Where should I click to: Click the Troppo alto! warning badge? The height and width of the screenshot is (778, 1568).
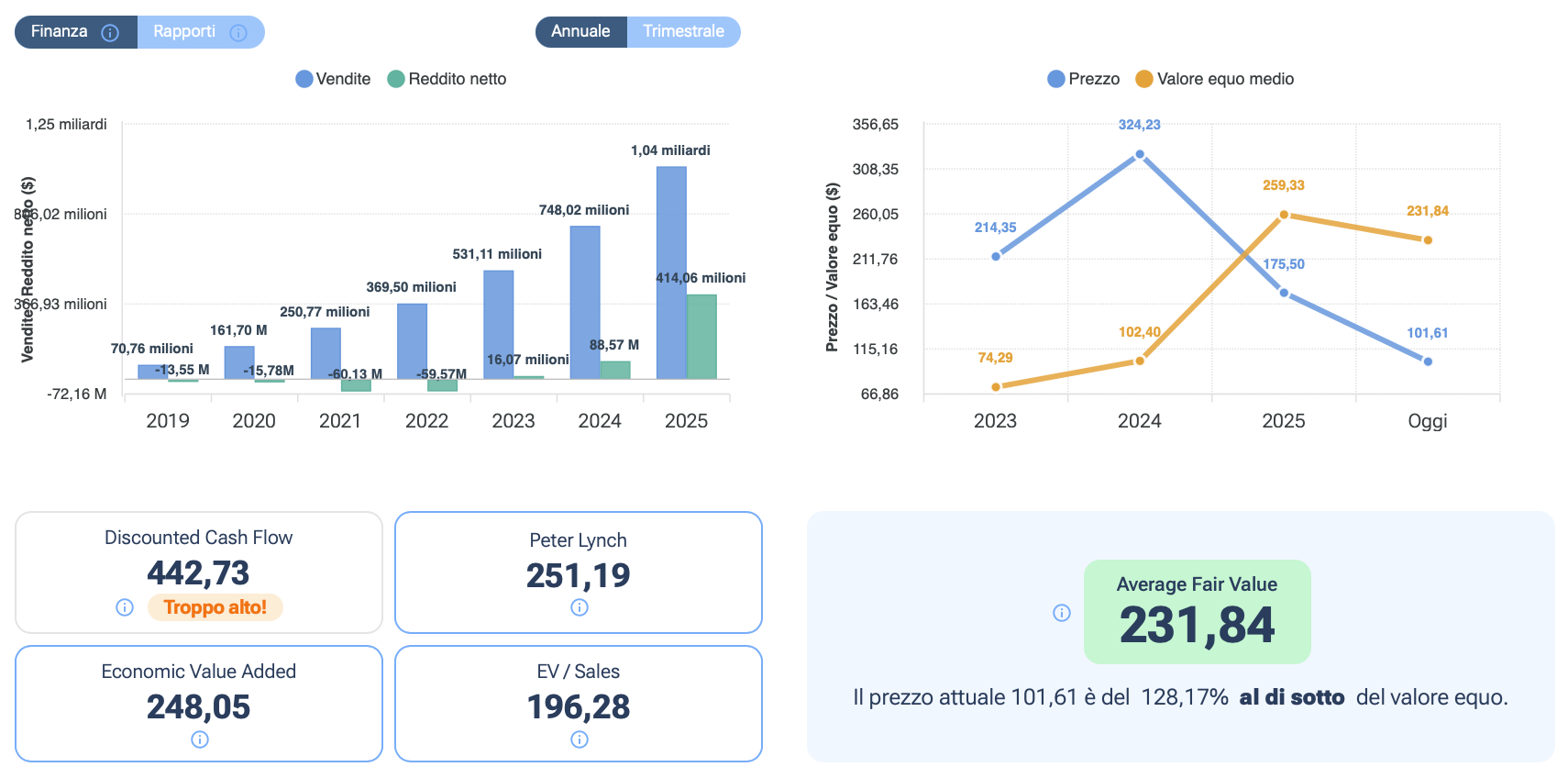pos(215,607)
